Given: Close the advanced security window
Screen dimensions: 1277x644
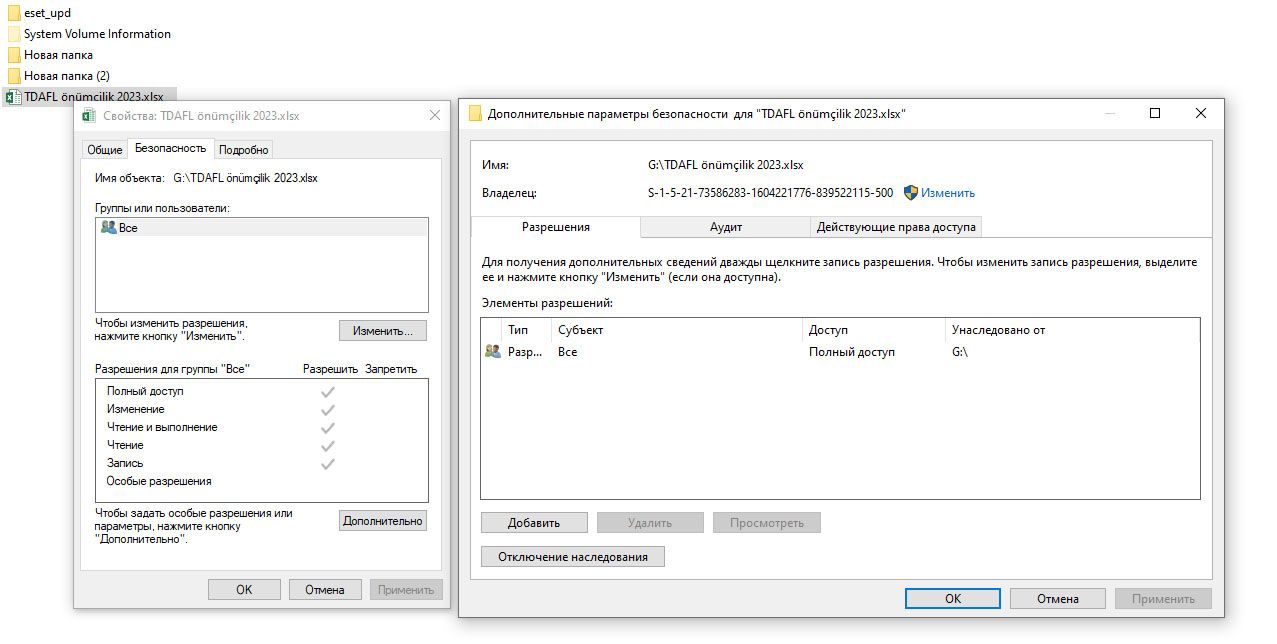Looking at the screenshot, I should 1201,114.
